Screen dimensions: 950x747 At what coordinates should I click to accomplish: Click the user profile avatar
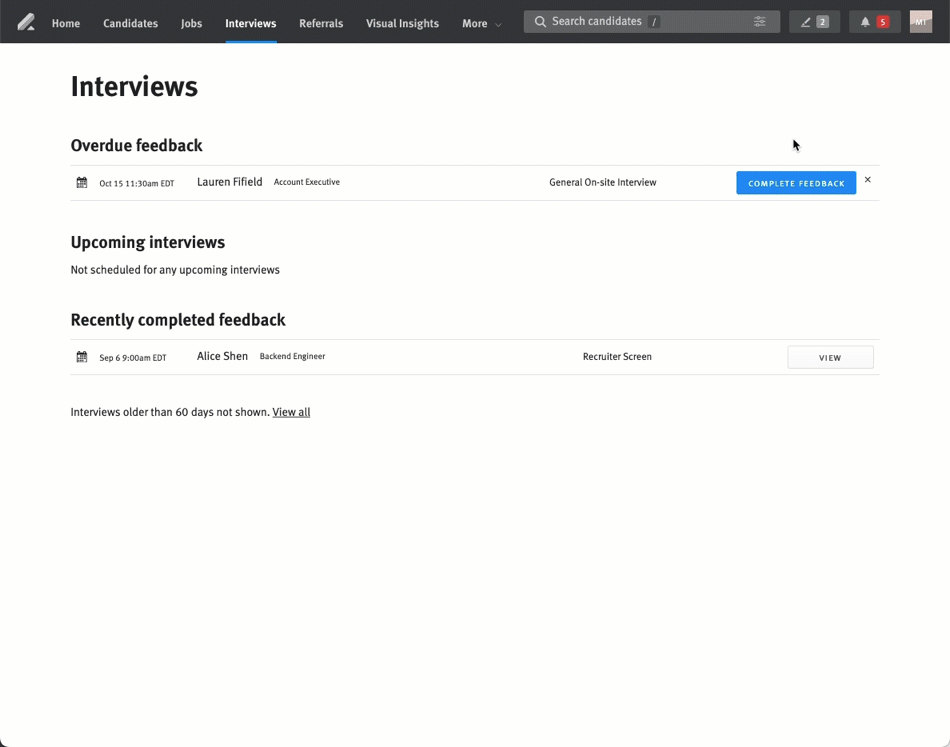920,22
